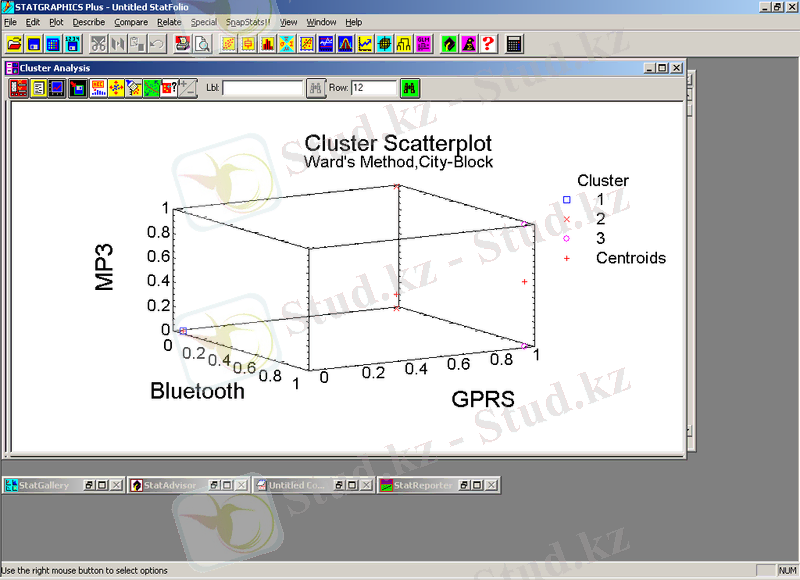
Task: Launch the magenta StatWizard icon
Action: point(468,44)
